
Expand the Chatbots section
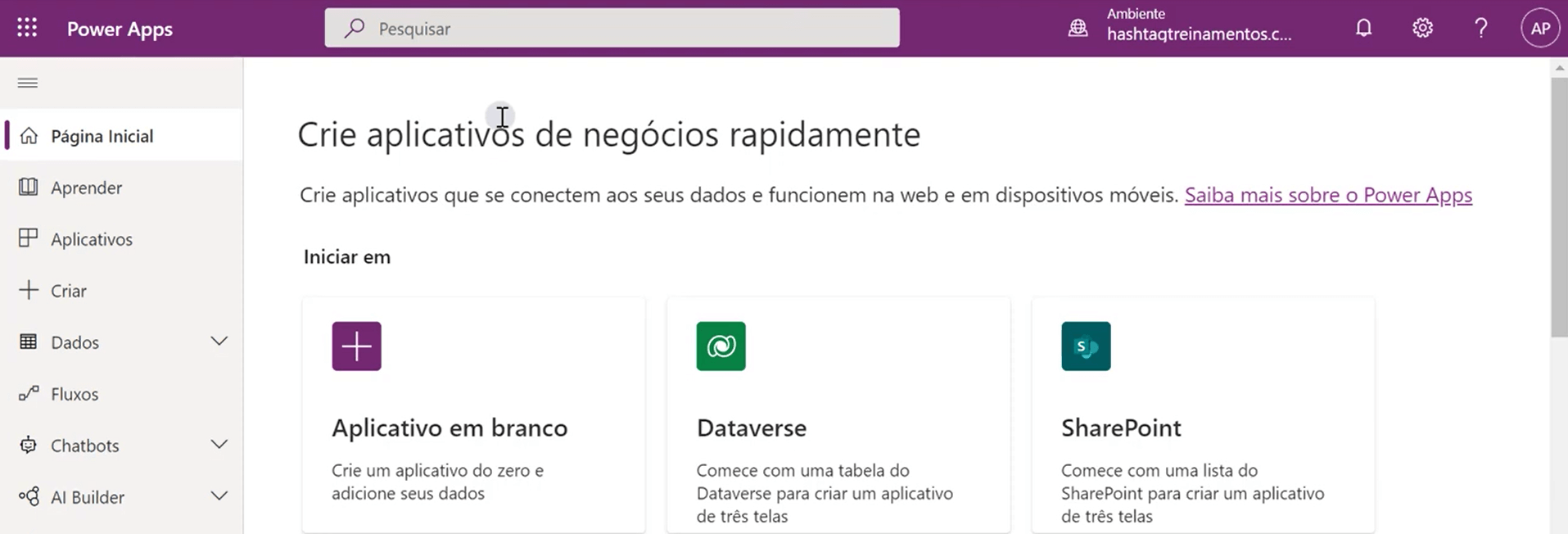[x=219, y=445]
